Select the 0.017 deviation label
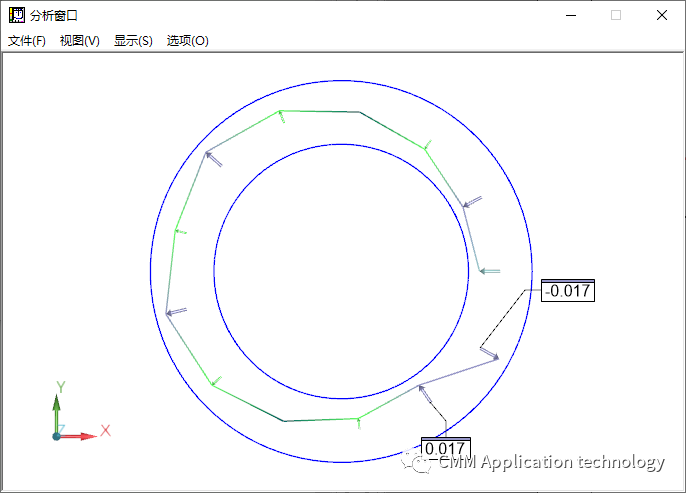 pyautogui.click(x=446, y=448)
